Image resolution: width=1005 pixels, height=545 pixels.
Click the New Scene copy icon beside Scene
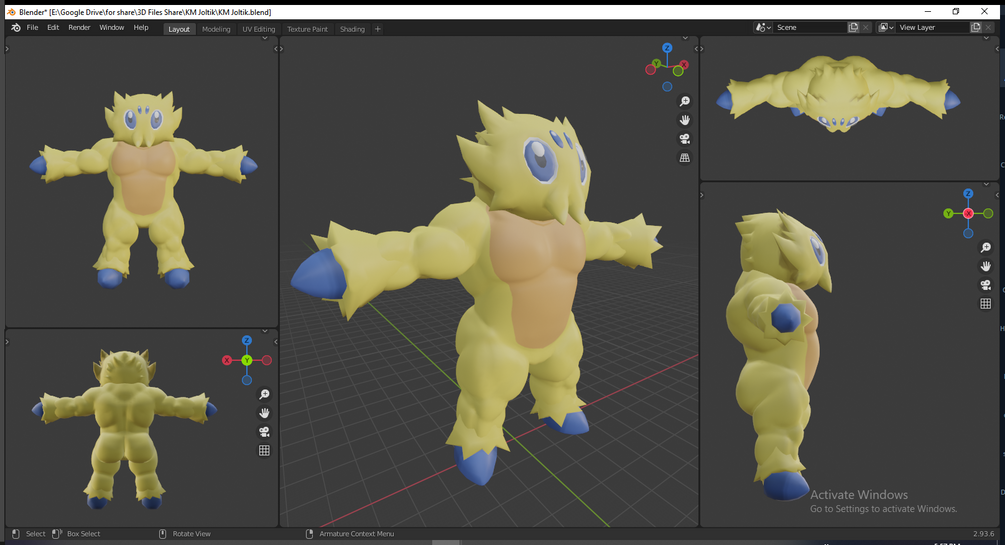coord(853,28)
